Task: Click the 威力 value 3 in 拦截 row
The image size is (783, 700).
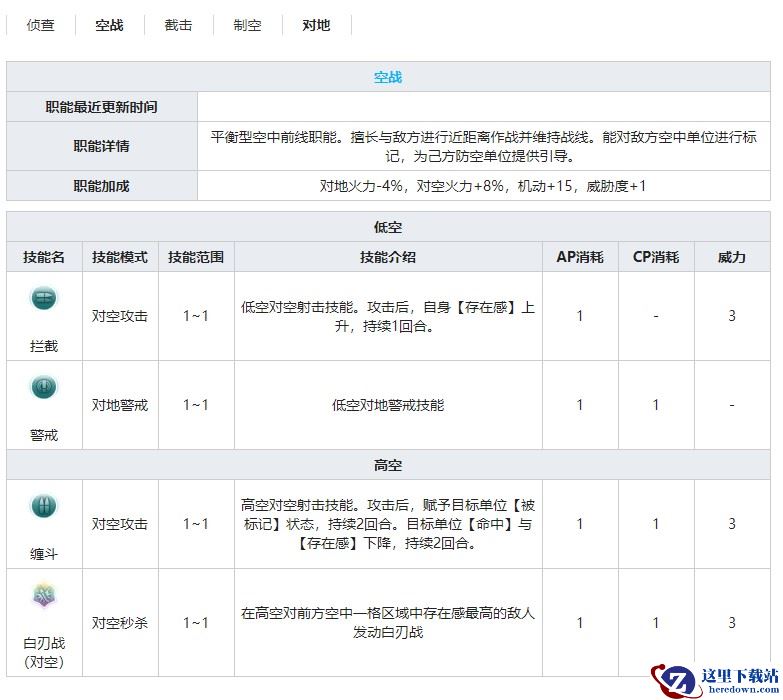Action: (732, 316)
